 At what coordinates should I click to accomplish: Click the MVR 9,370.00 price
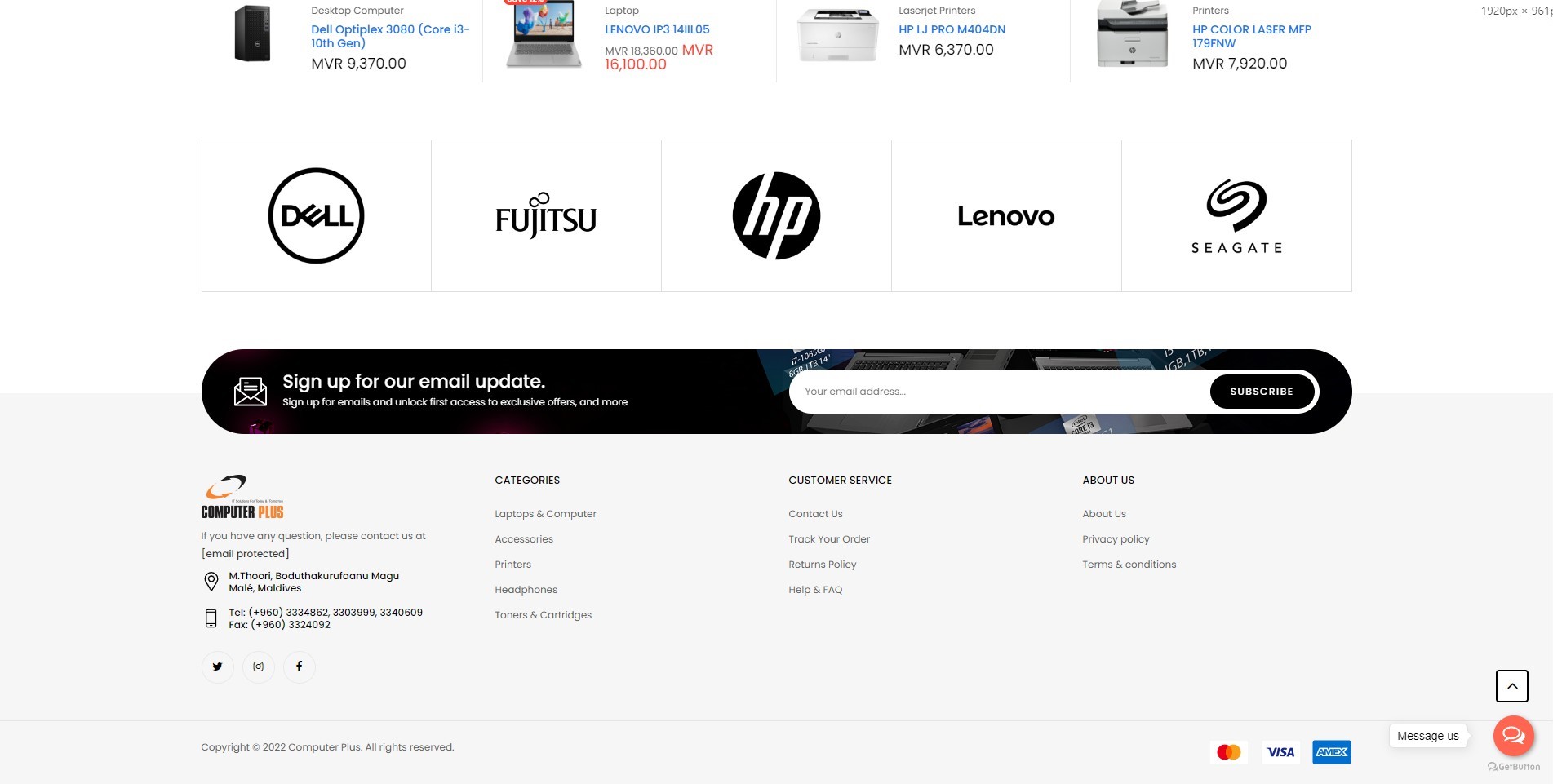pos(358,64)
